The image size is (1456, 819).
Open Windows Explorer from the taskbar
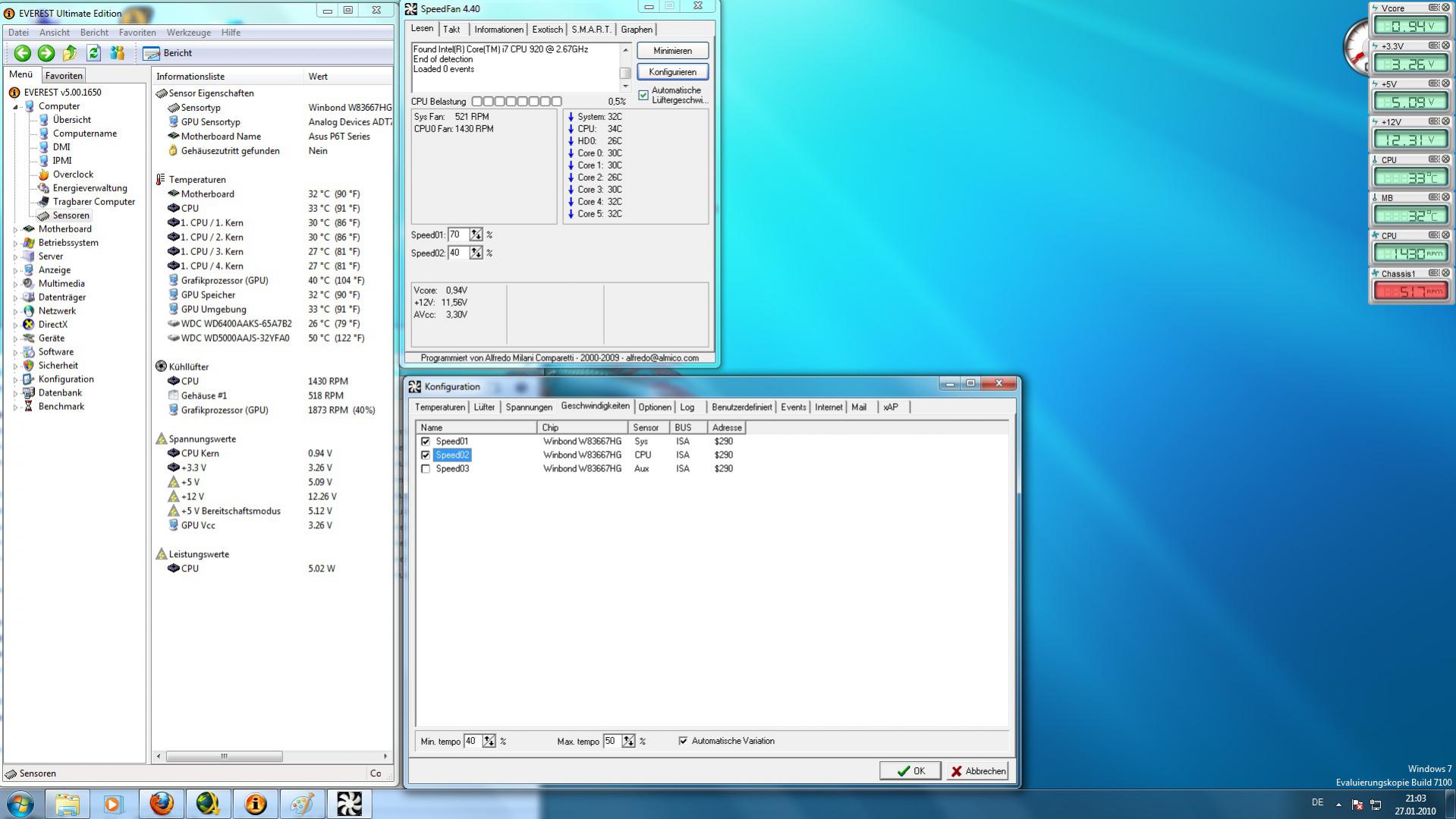67,804
